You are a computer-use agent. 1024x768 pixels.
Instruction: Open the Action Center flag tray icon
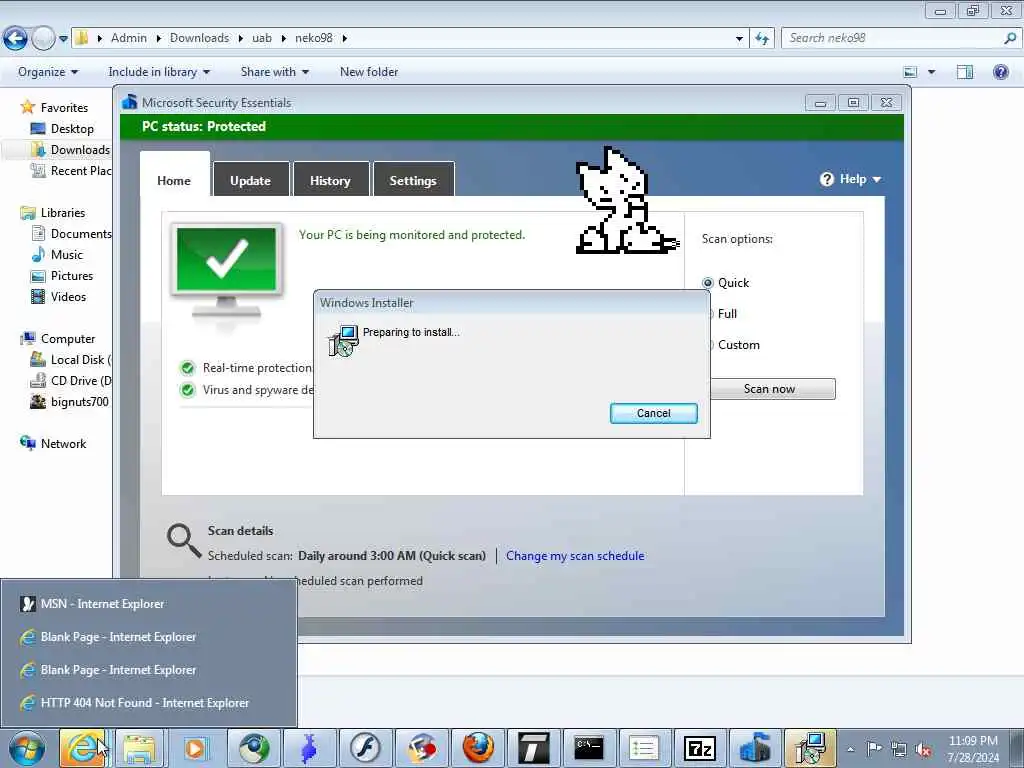coord(874,749)
